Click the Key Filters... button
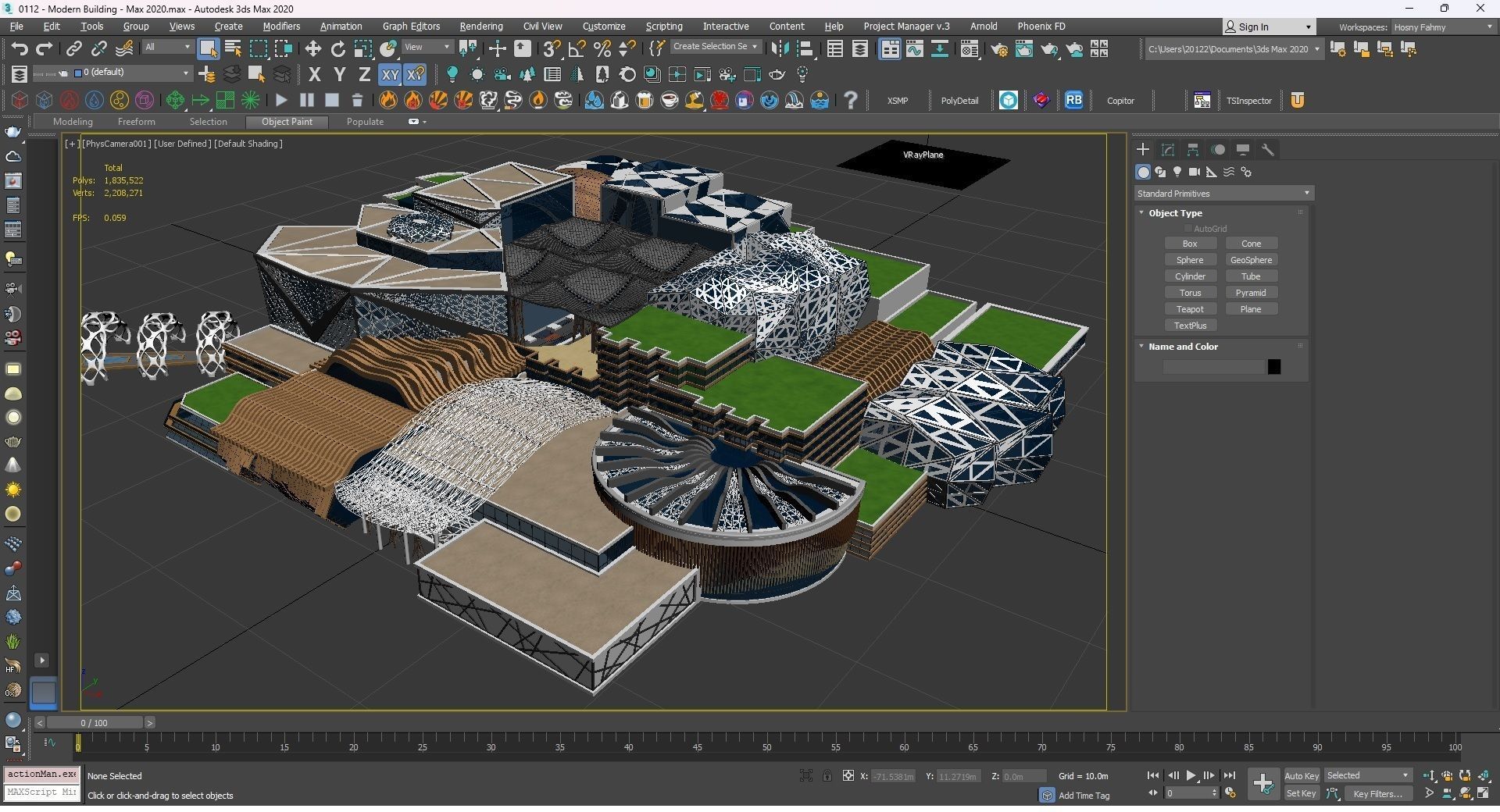Screen dimensions: 1500x812 pos(1377,794)
